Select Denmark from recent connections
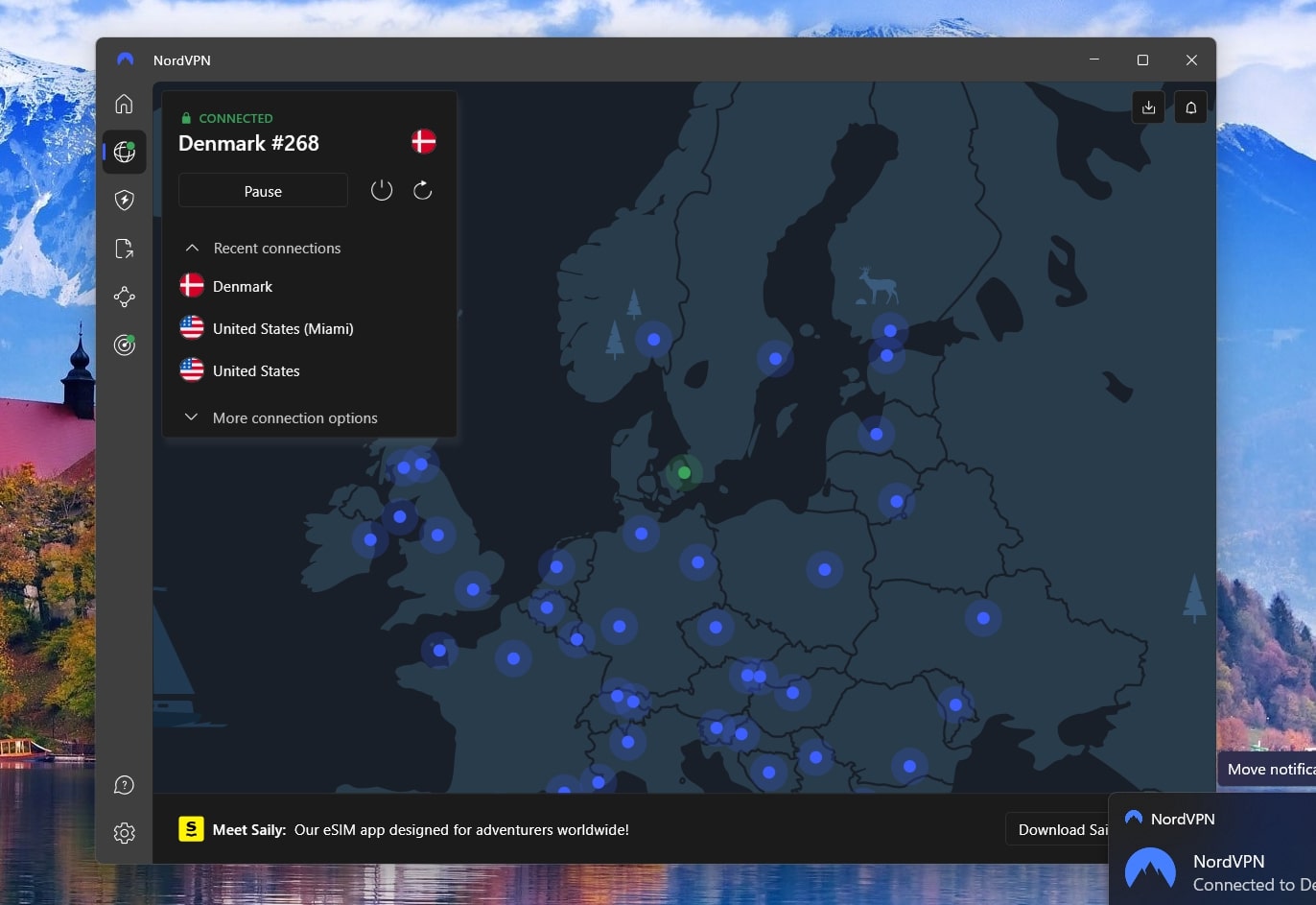The width and height of the screenshot is (1316, 905). pyautogui.click(x=243, y=286)
